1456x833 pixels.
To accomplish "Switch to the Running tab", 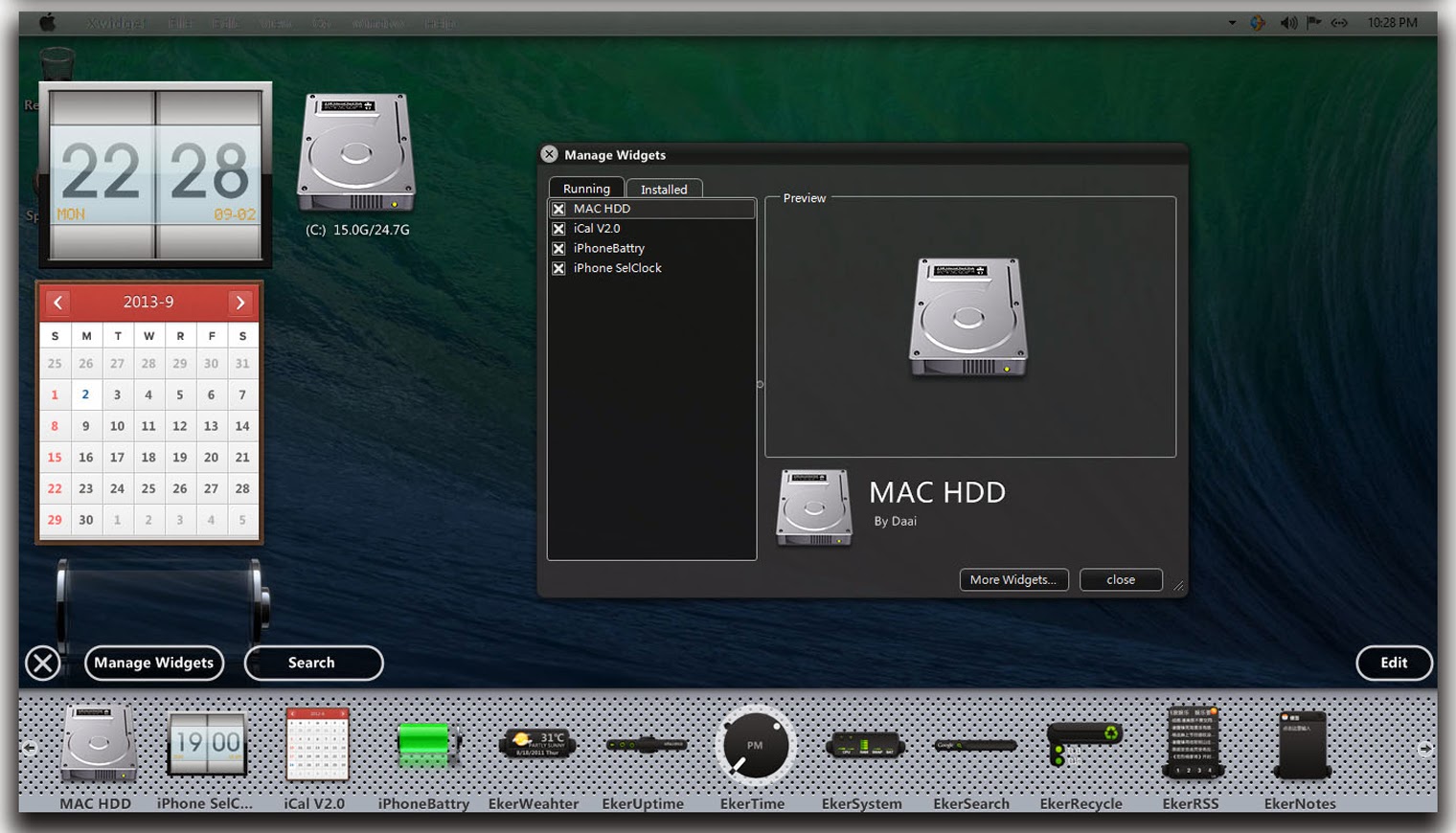I will (586, 189).
